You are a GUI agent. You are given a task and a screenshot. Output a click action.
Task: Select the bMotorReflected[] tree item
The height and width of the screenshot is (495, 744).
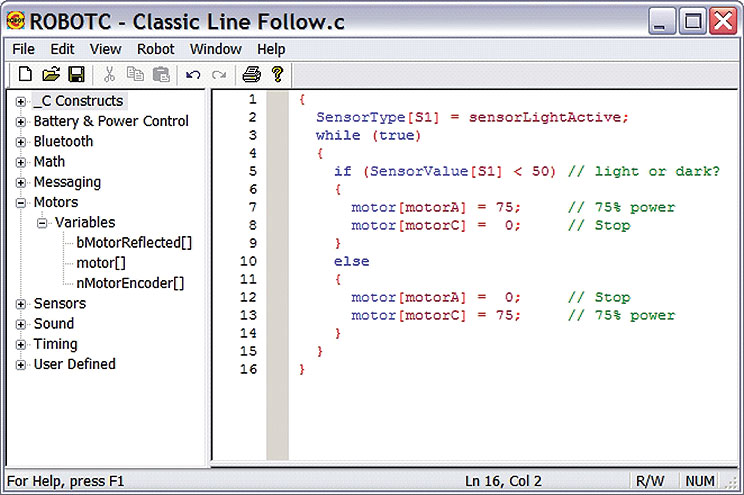pos(134,243)
